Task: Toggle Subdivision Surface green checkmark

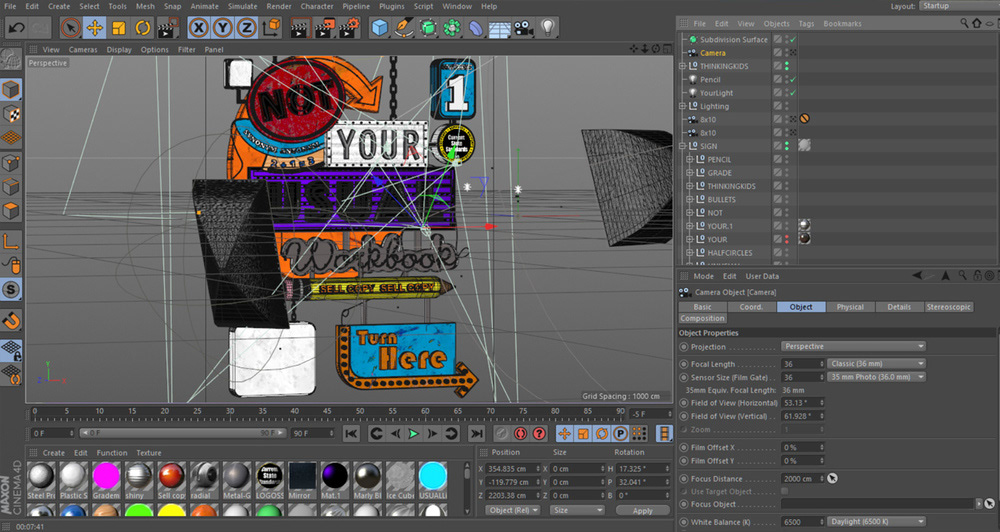Action: (793, 40)
